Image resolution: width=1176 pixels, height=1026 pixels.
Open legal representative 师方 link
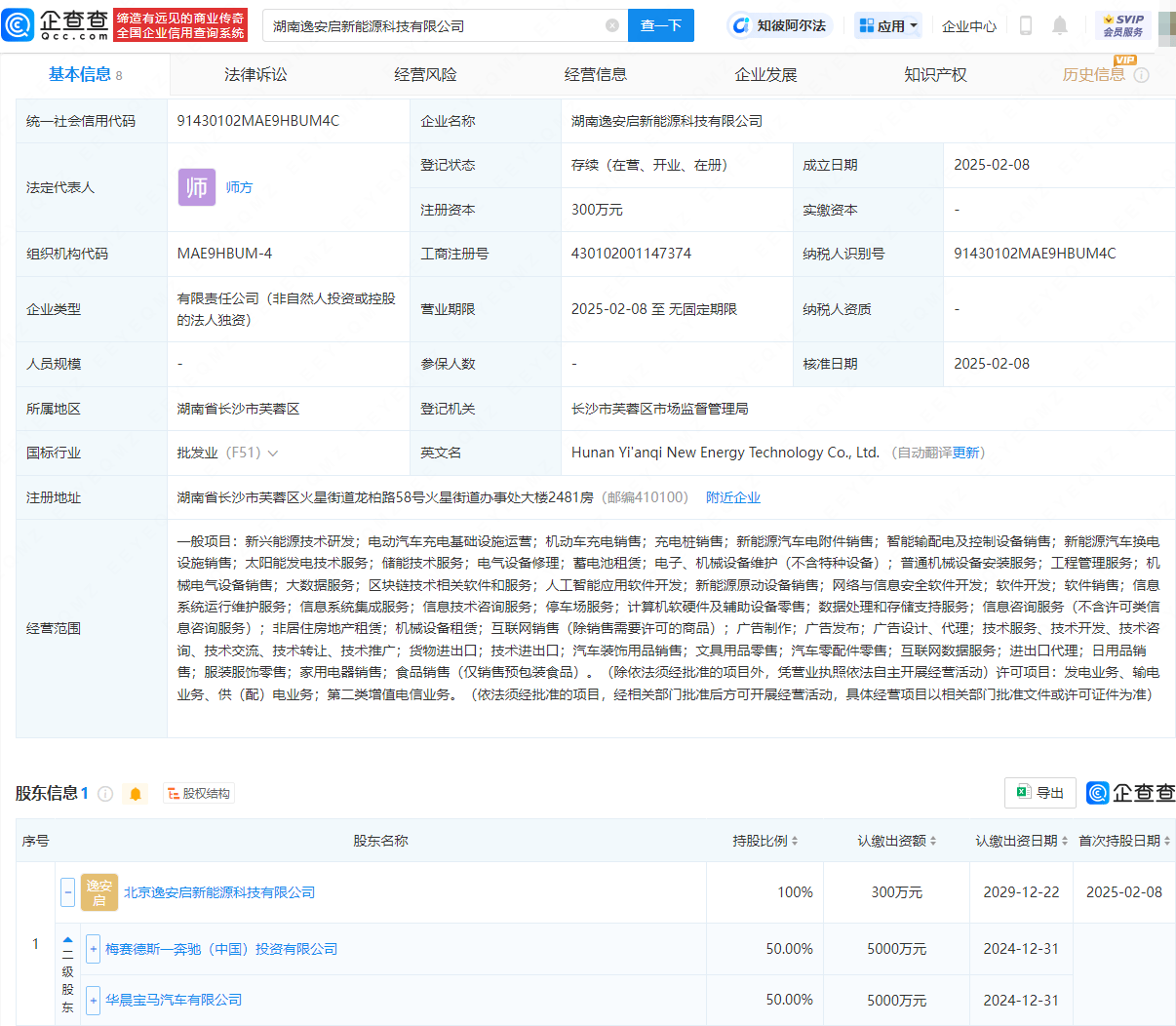pos(239,187)
